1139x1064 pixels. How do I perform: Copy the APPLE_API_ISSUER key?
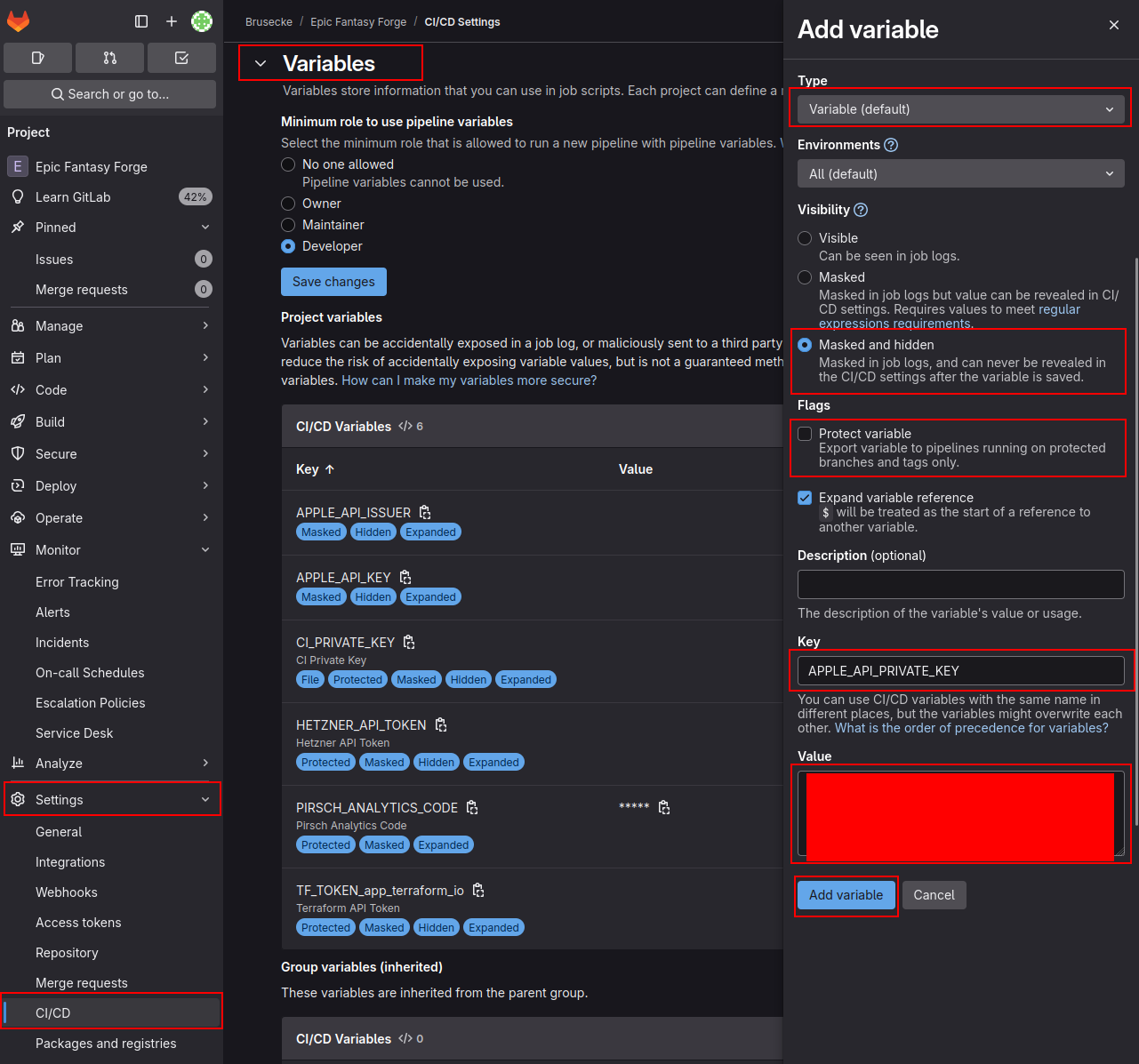click(x=425, y=513)
